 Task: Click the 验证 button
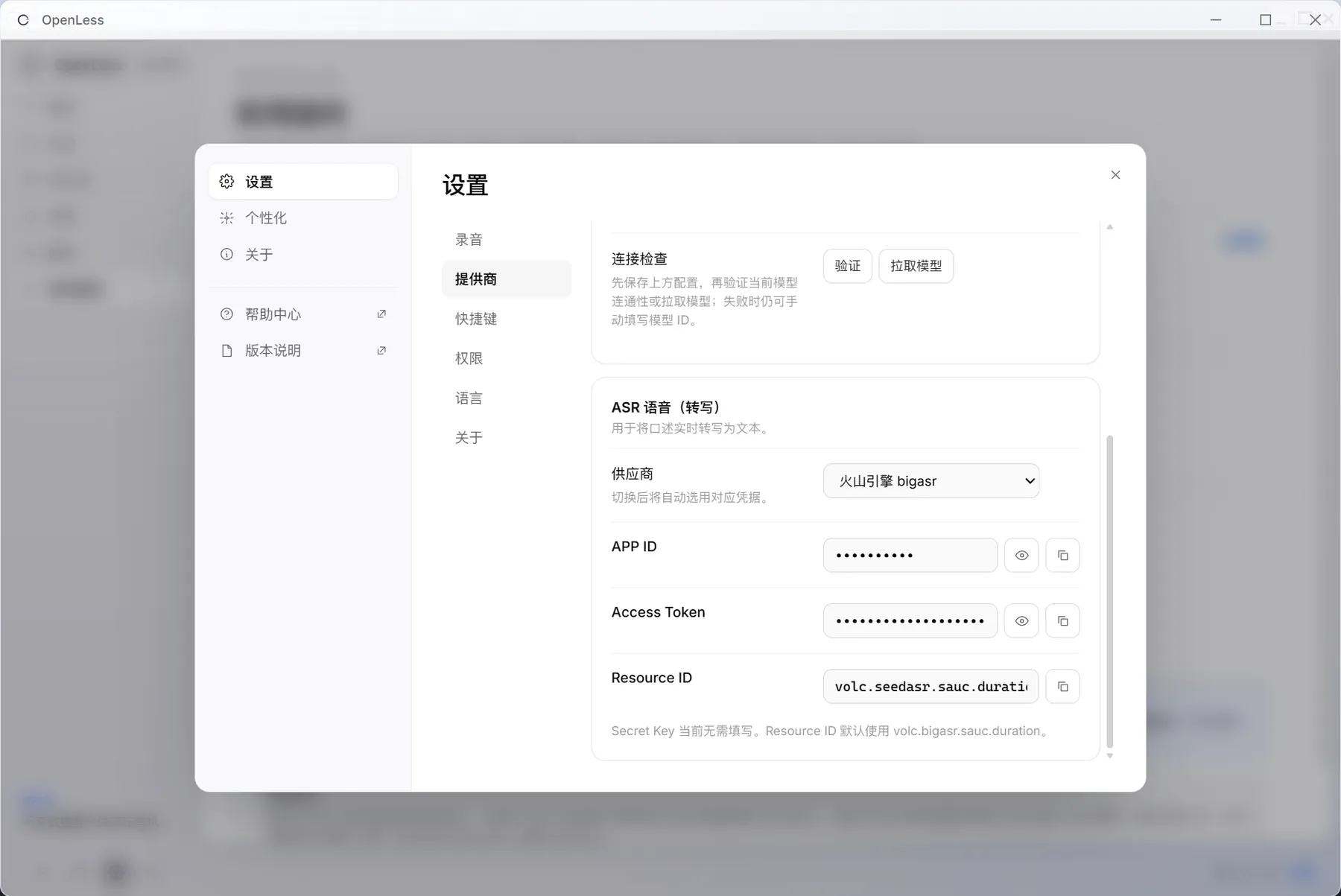(848, 266)
